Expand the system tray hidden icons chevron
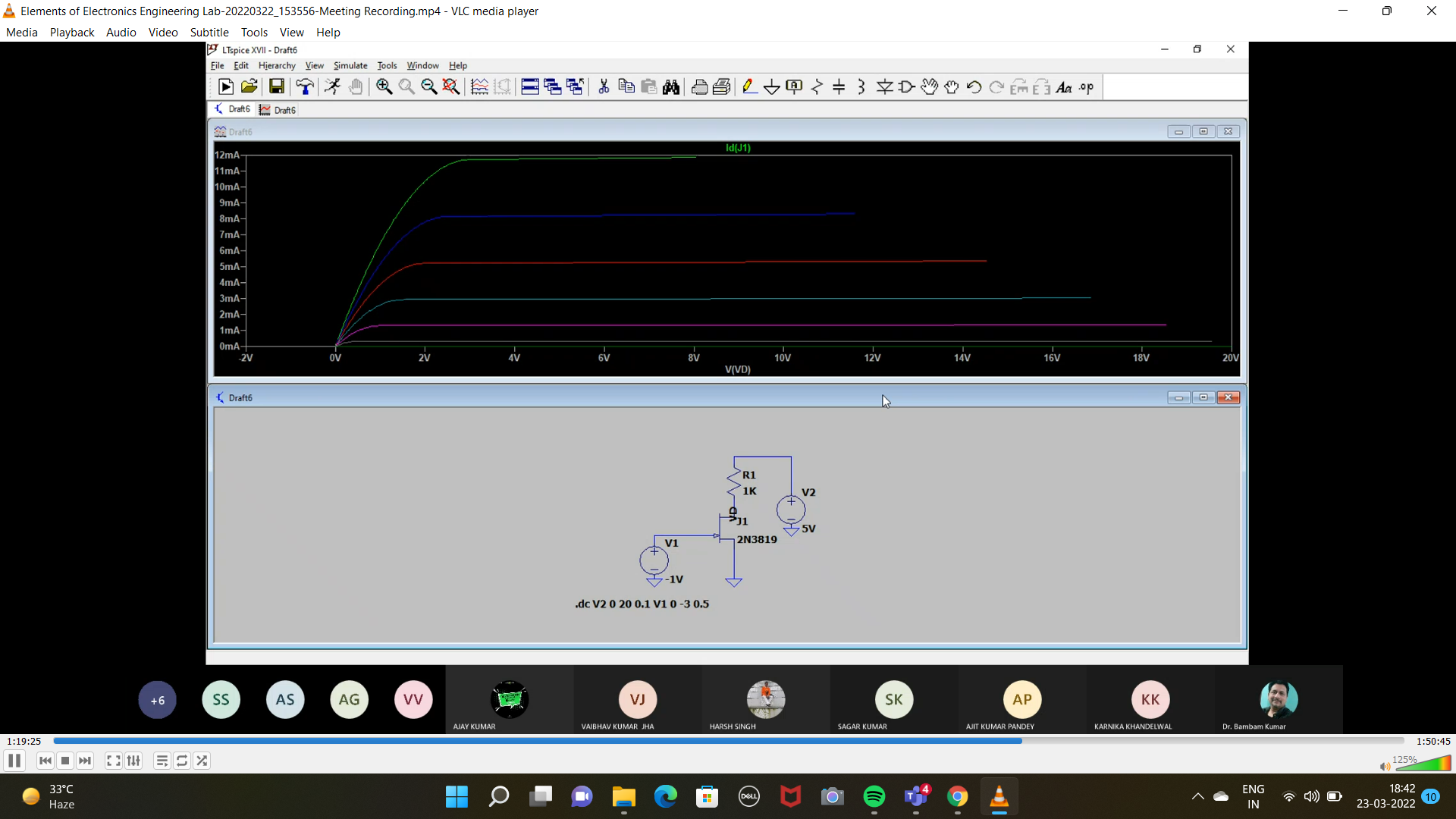 coord(1197,797)
